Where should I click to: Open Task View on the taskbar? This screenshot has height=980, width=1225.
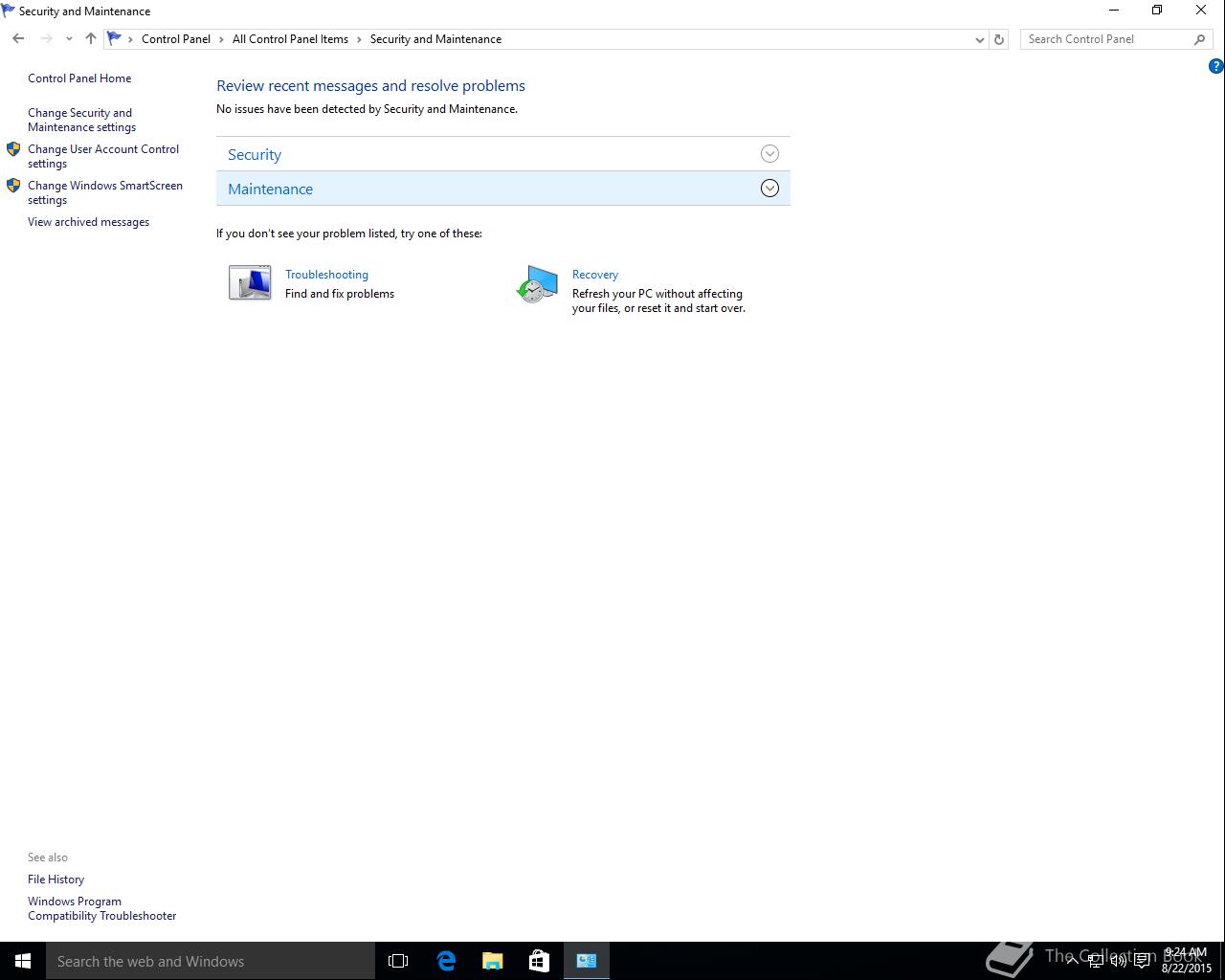(398, 961)
